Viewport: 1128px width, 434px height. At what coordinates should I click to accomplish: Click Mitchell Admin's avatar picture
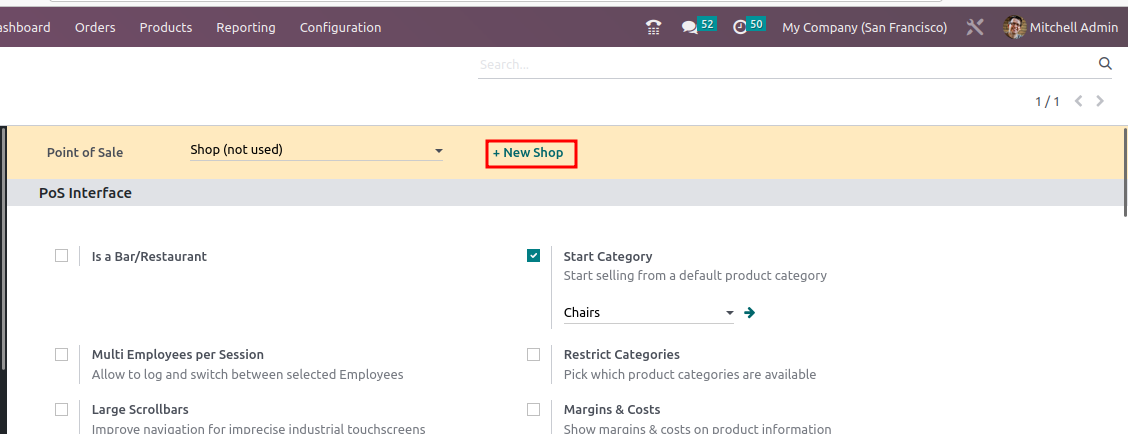[1014, 28]
